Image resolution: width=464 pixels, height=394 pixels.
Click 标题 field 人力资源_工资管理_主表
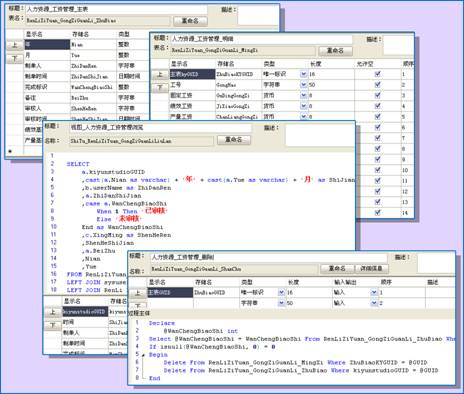(x=116, y=9)
